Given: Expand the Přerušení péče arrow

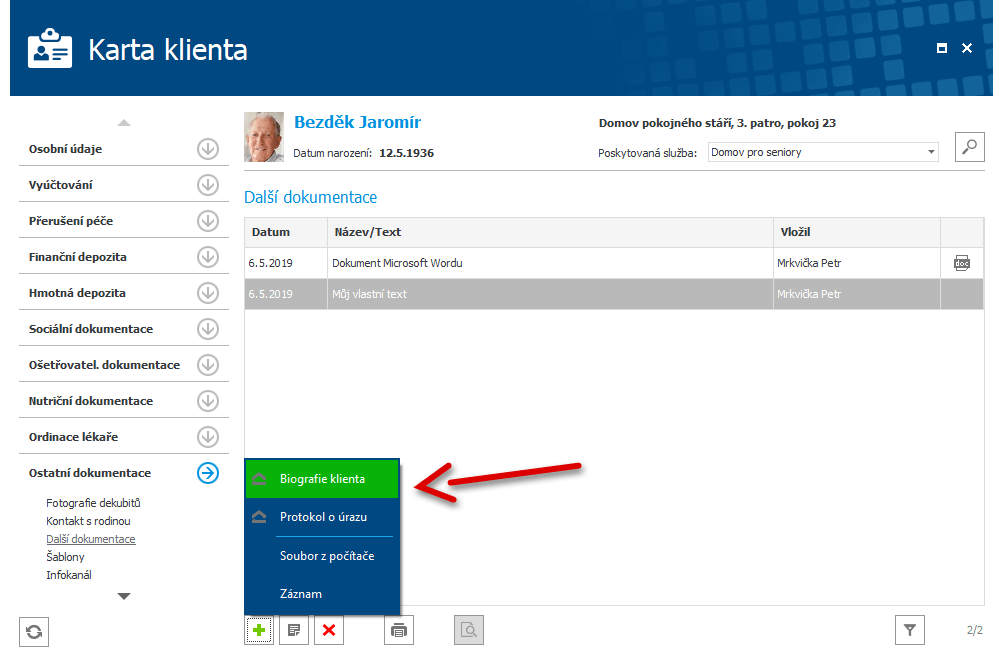Looking at the screenshot, I should (208, 221).
